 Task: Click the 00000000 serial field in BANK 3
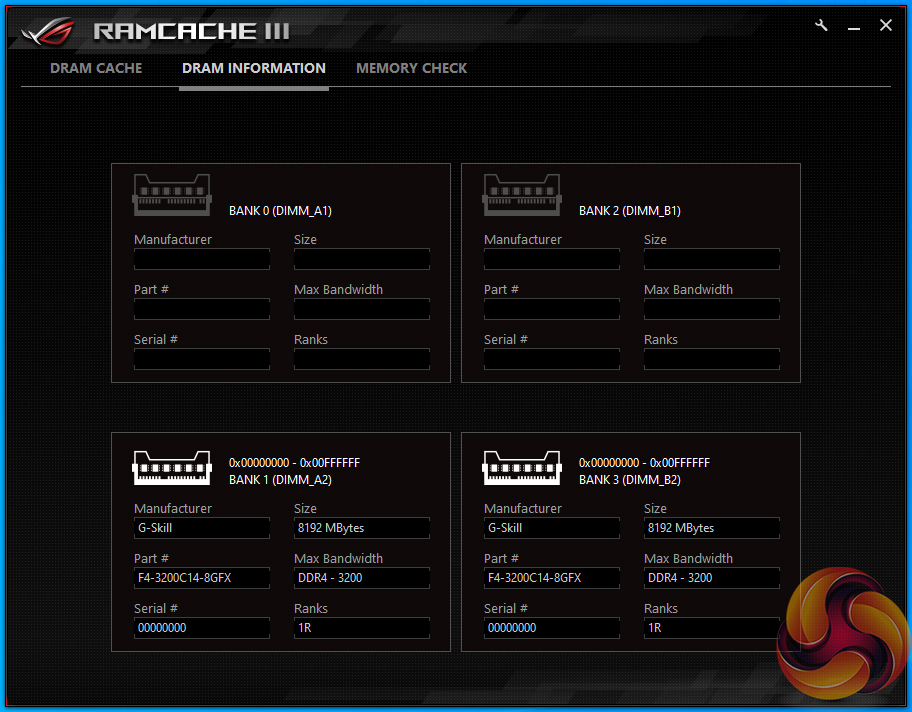coord(552,628)
